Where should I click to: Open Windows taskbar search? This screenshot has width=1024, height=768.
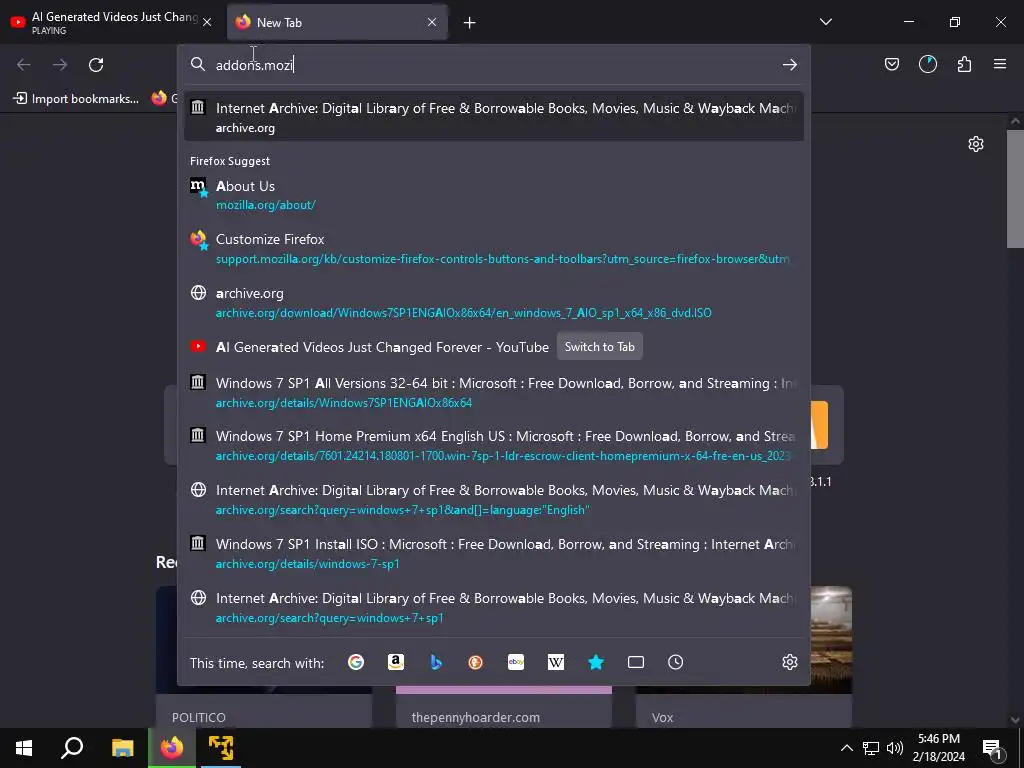(72, 748)
